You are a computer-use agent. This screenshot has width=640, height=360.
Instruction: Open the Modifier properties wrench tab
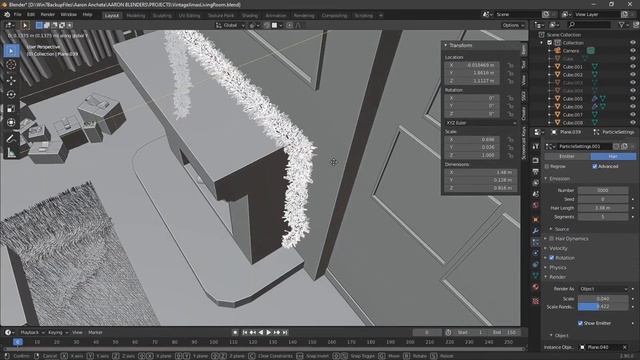536,231
